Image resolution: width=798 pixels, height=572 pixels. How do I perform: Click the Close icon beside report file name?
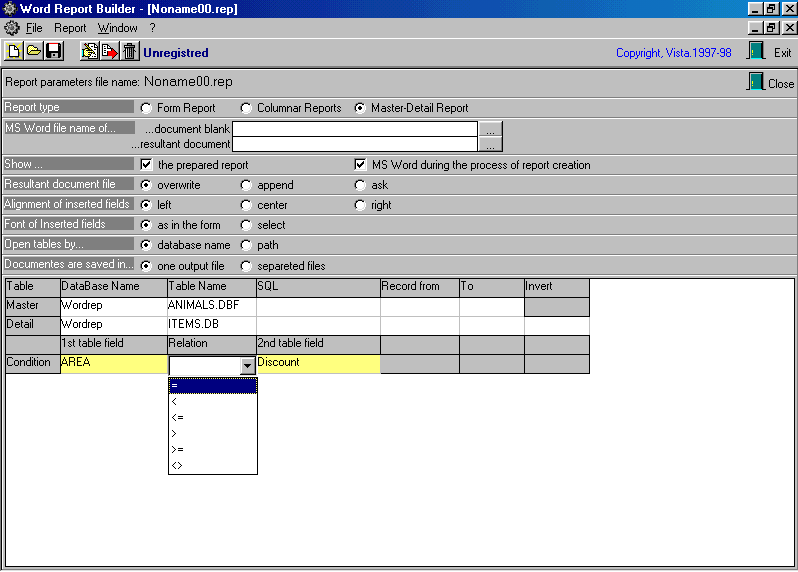[756, 83]
